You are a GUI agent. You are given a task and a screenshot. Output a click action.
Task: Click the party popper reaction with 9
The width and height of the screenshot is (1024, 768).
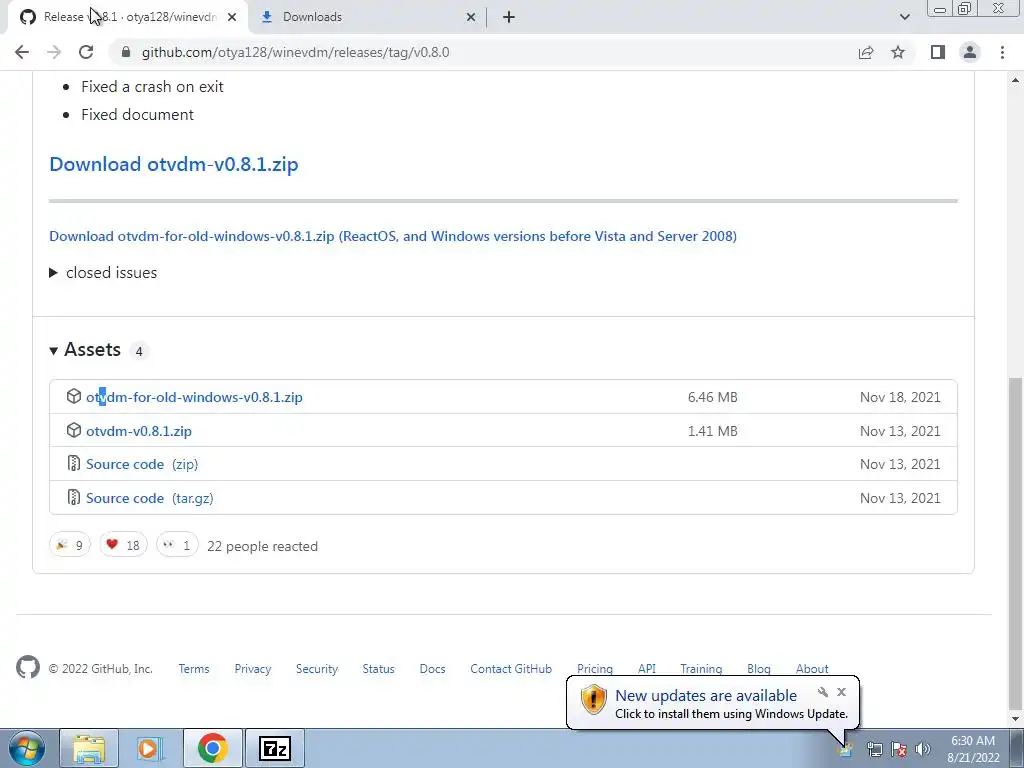pyautogui.click(x=70, y=545)
